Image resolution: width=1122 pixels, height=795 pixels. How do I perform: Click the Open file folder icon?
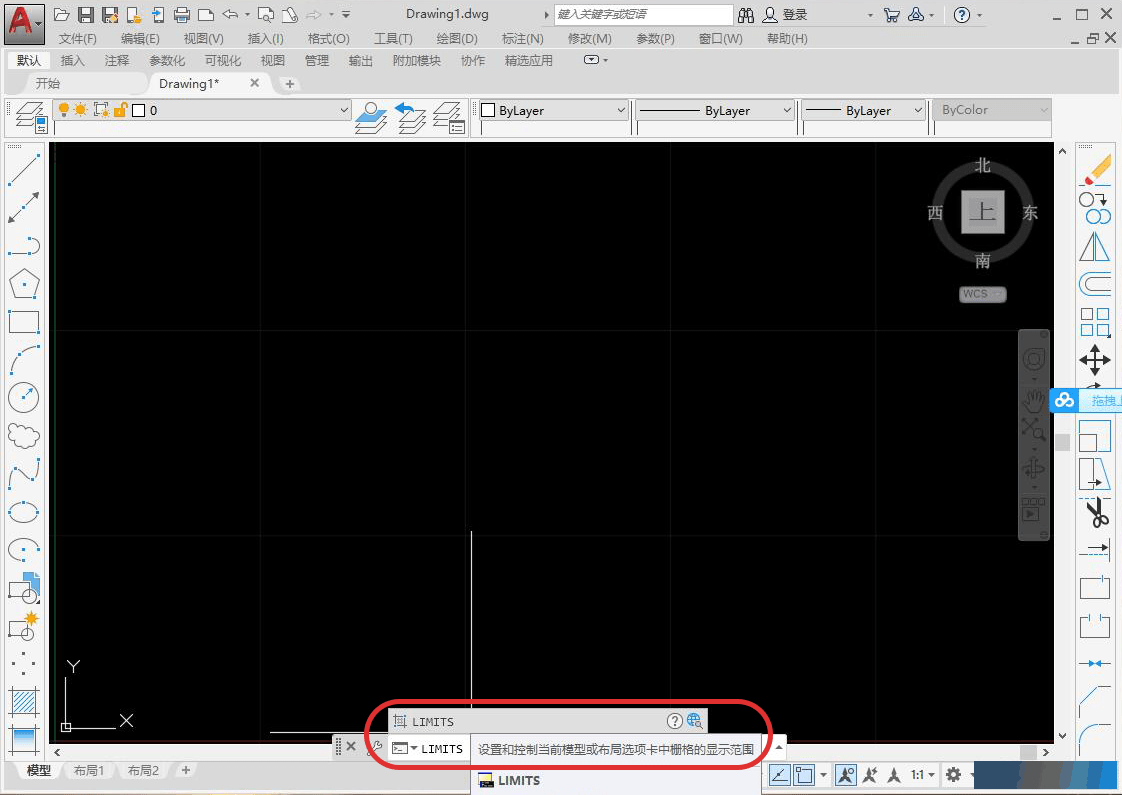tap(62, 14)
